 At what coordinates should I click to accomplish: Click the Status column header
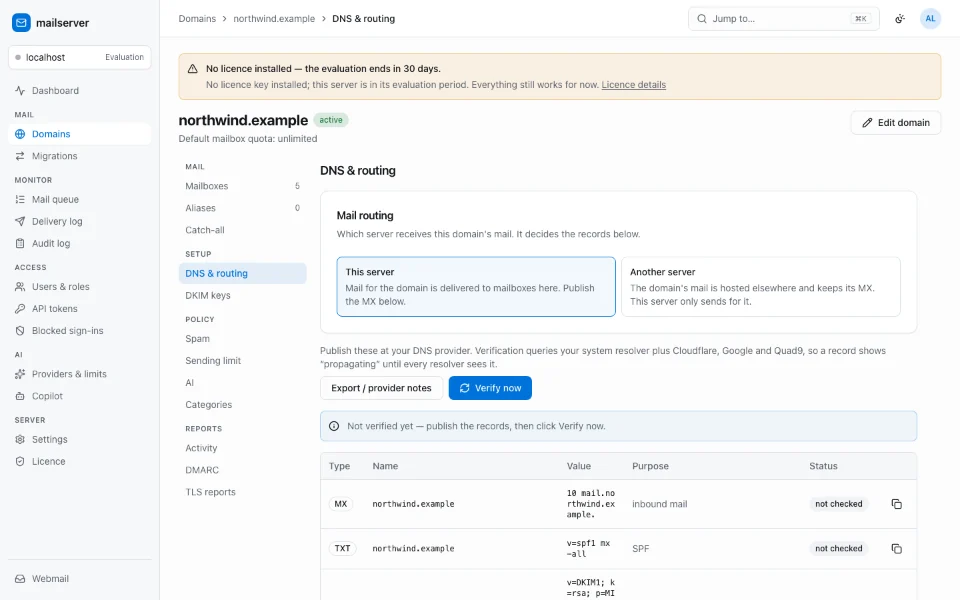[x=823, y=466]
